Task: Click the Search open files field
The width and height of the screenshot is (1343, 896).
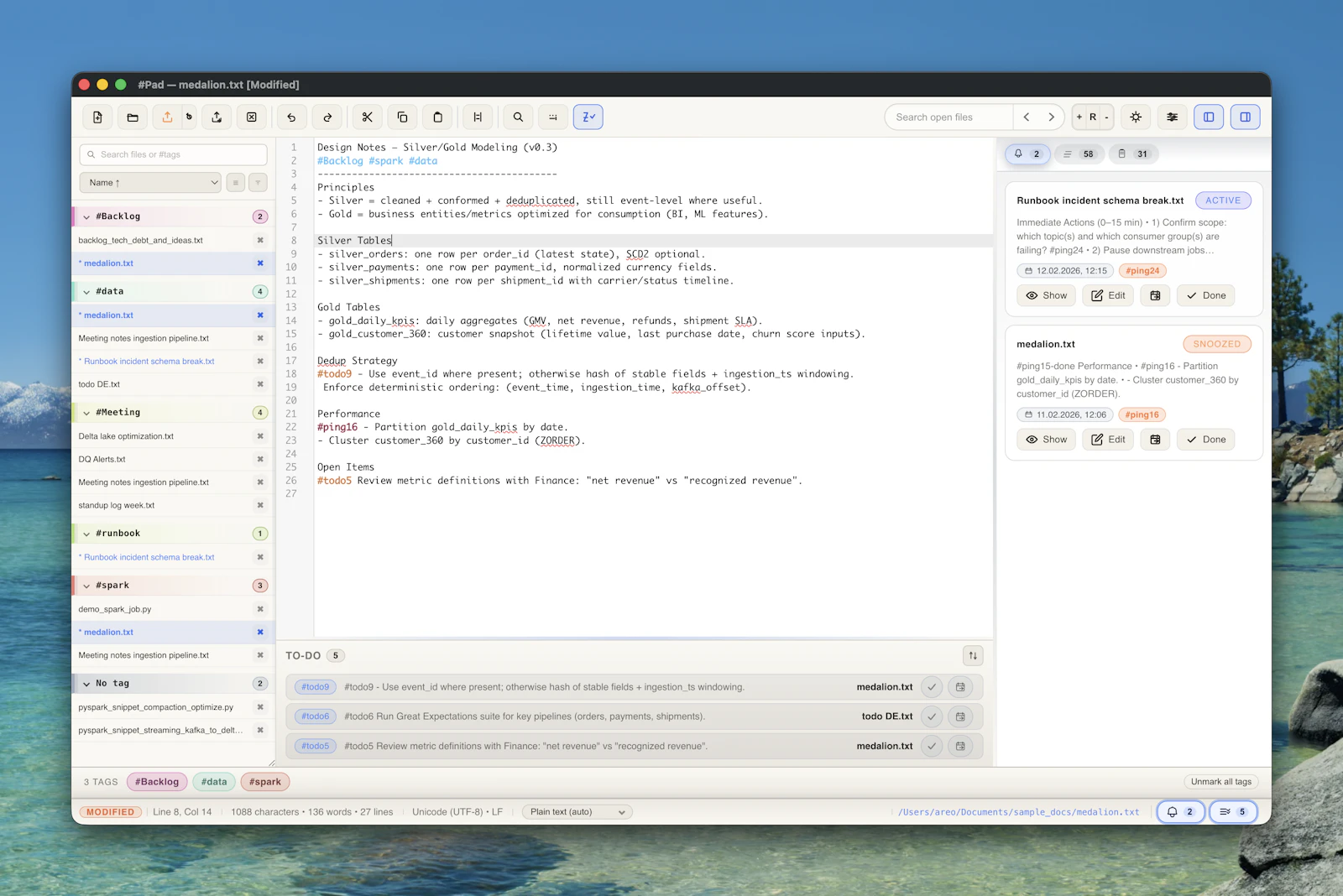Action: (949, 117)
